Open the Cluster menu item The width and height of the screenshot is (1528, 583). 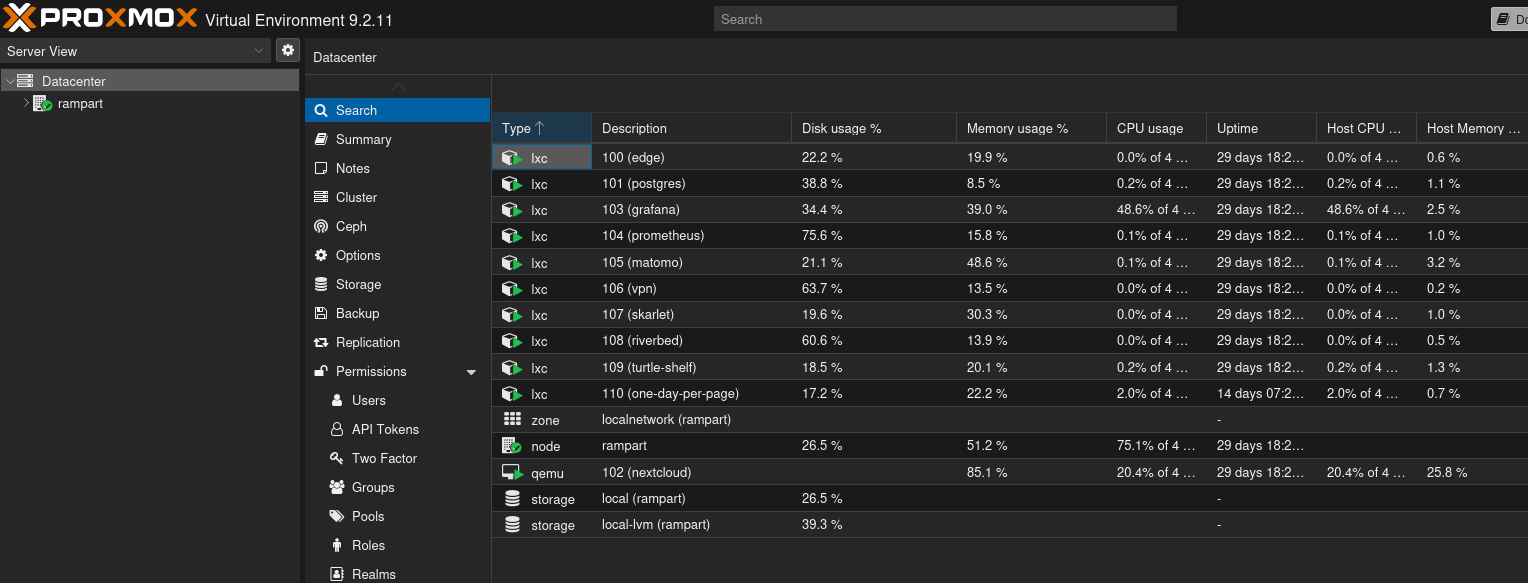click(397, 197)
